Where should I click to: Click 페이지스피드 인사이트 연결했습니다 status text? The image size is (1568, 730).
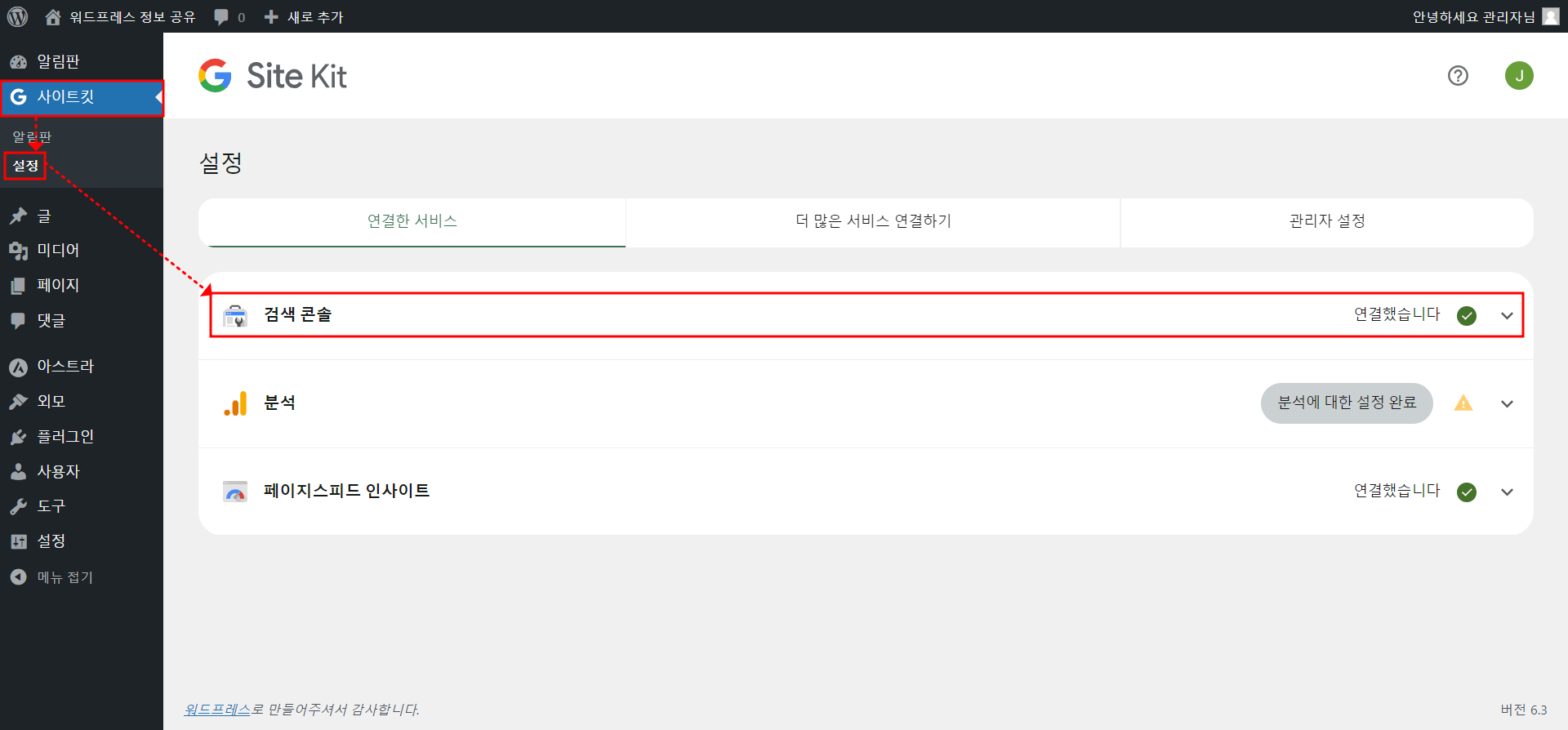click(x=1397, y=491)
